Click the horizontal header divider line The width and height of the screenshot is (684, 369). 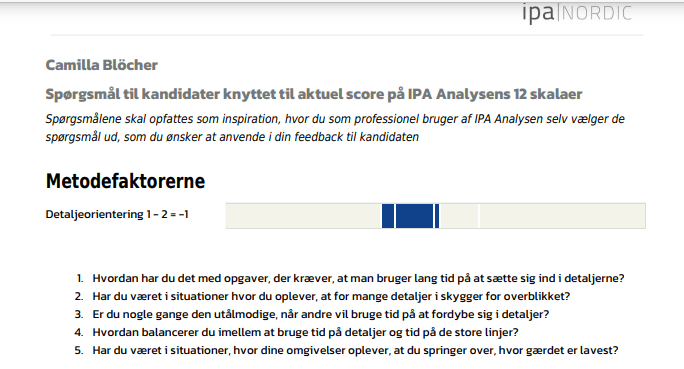tap(347, 34)
